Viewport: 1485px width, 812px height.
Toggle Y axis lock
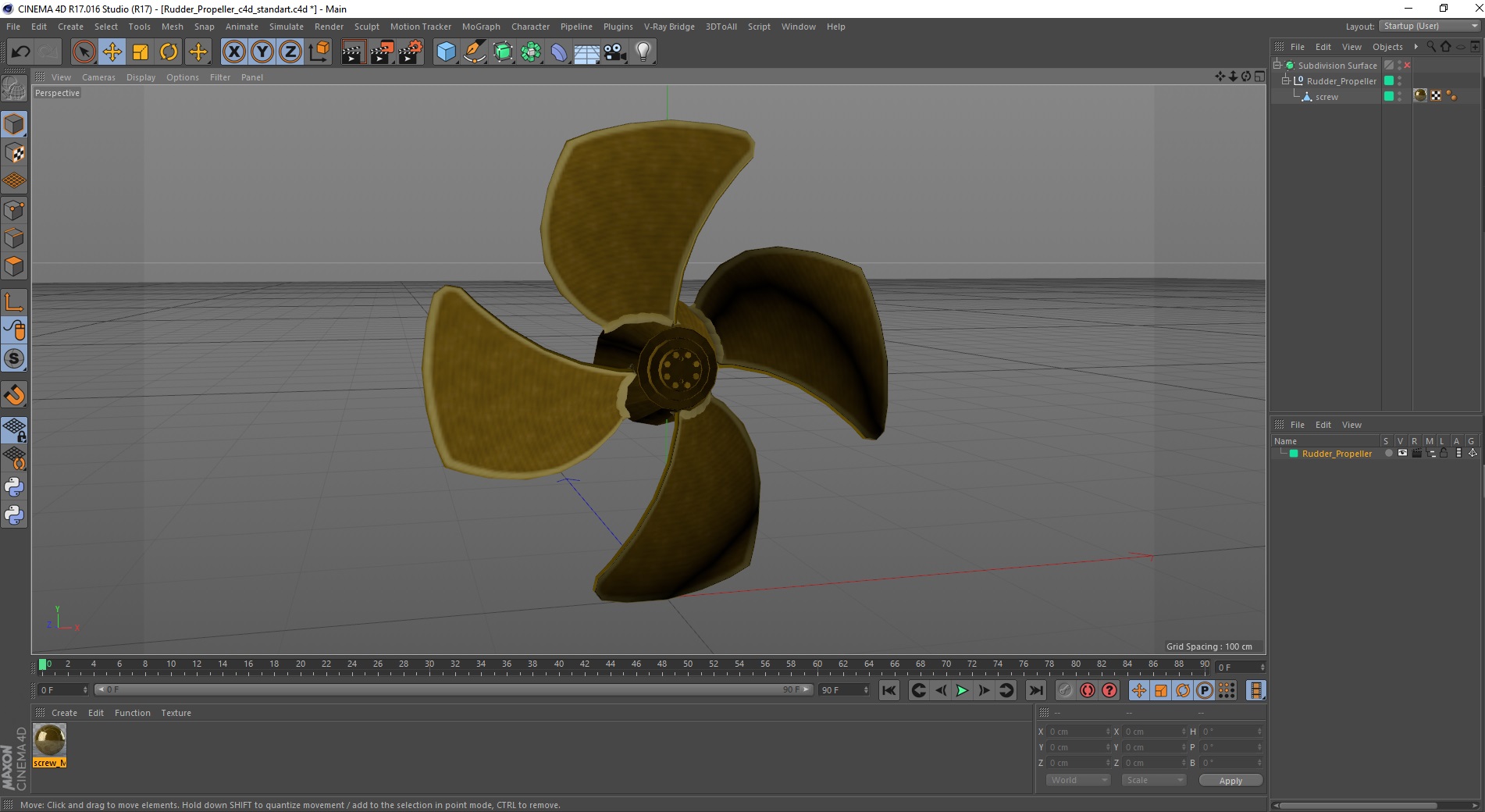262,52
